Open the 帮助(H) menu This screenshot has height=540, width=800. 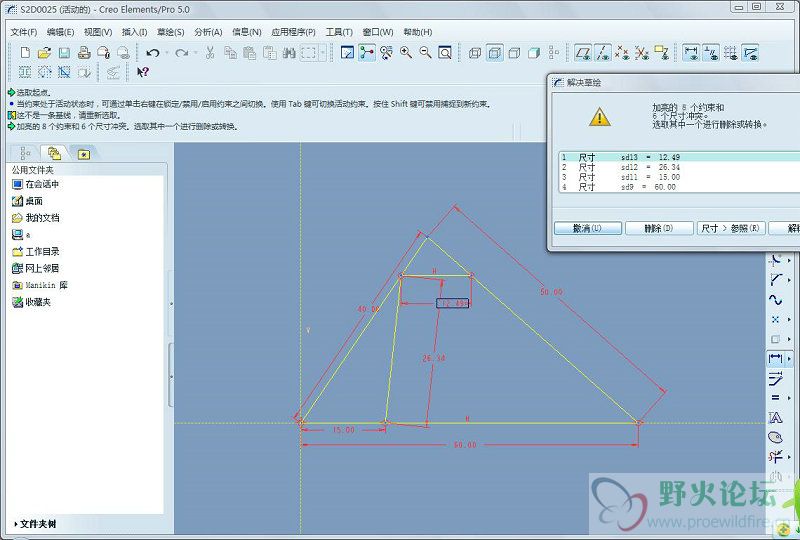coord(418,32)
